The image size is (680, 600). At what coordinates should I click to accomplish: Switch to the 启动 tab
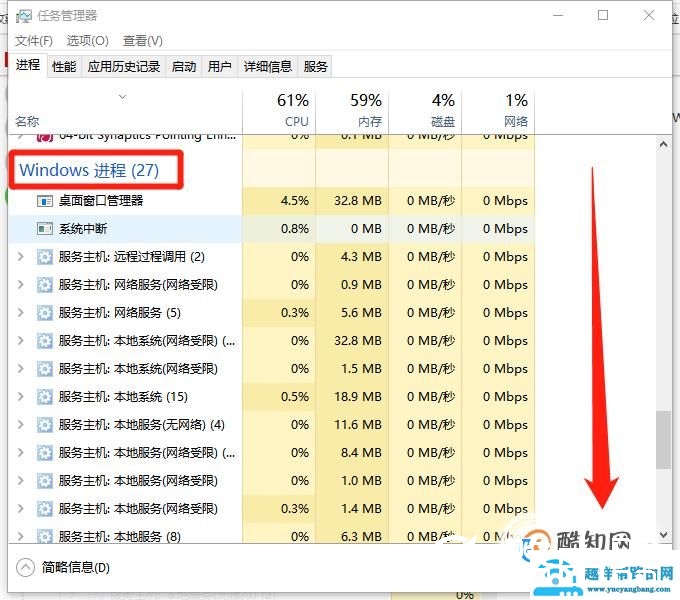(184, 67)
